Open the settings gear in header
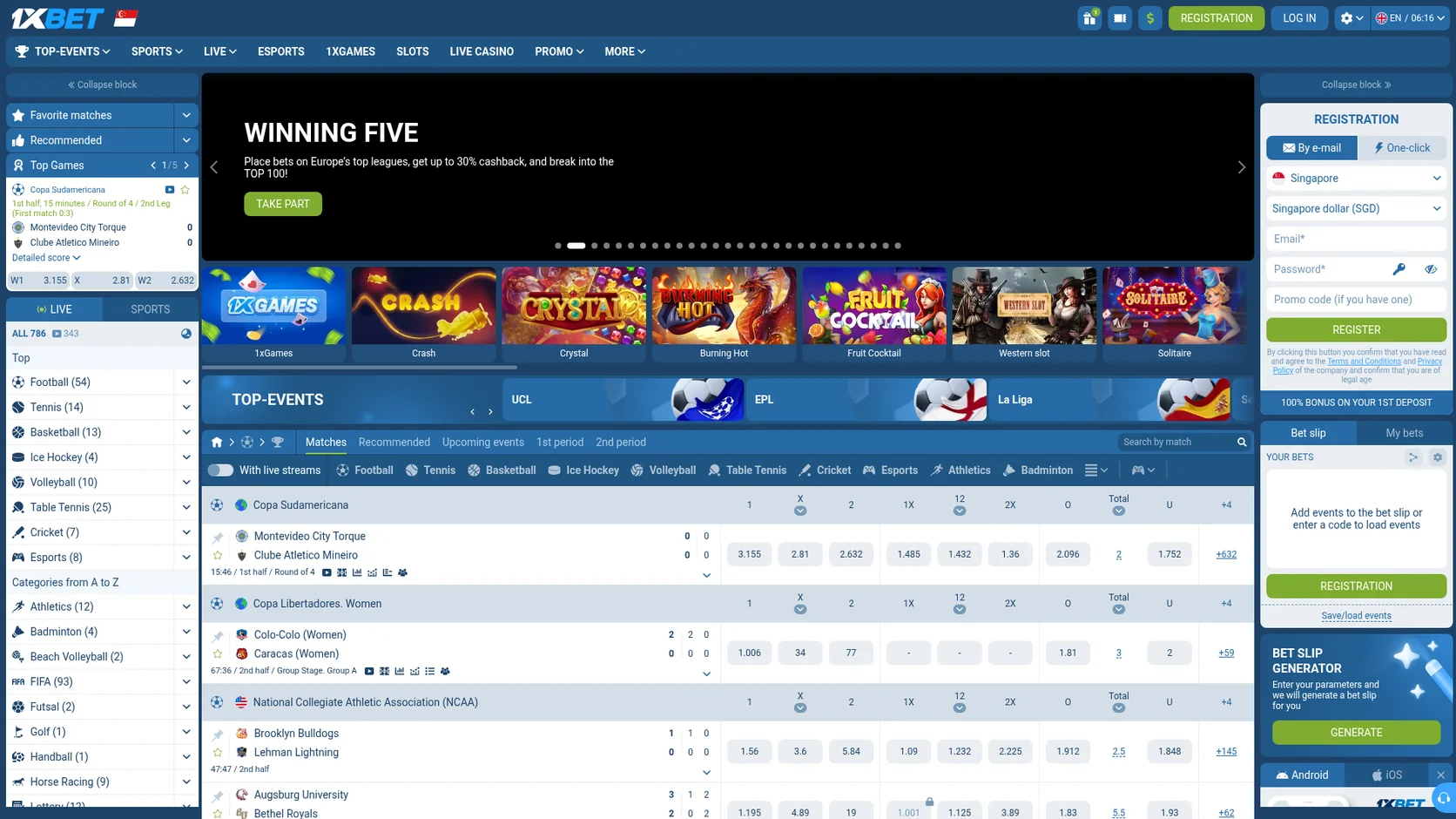This screenshot has width=1456, height=819. [1352, 18]
